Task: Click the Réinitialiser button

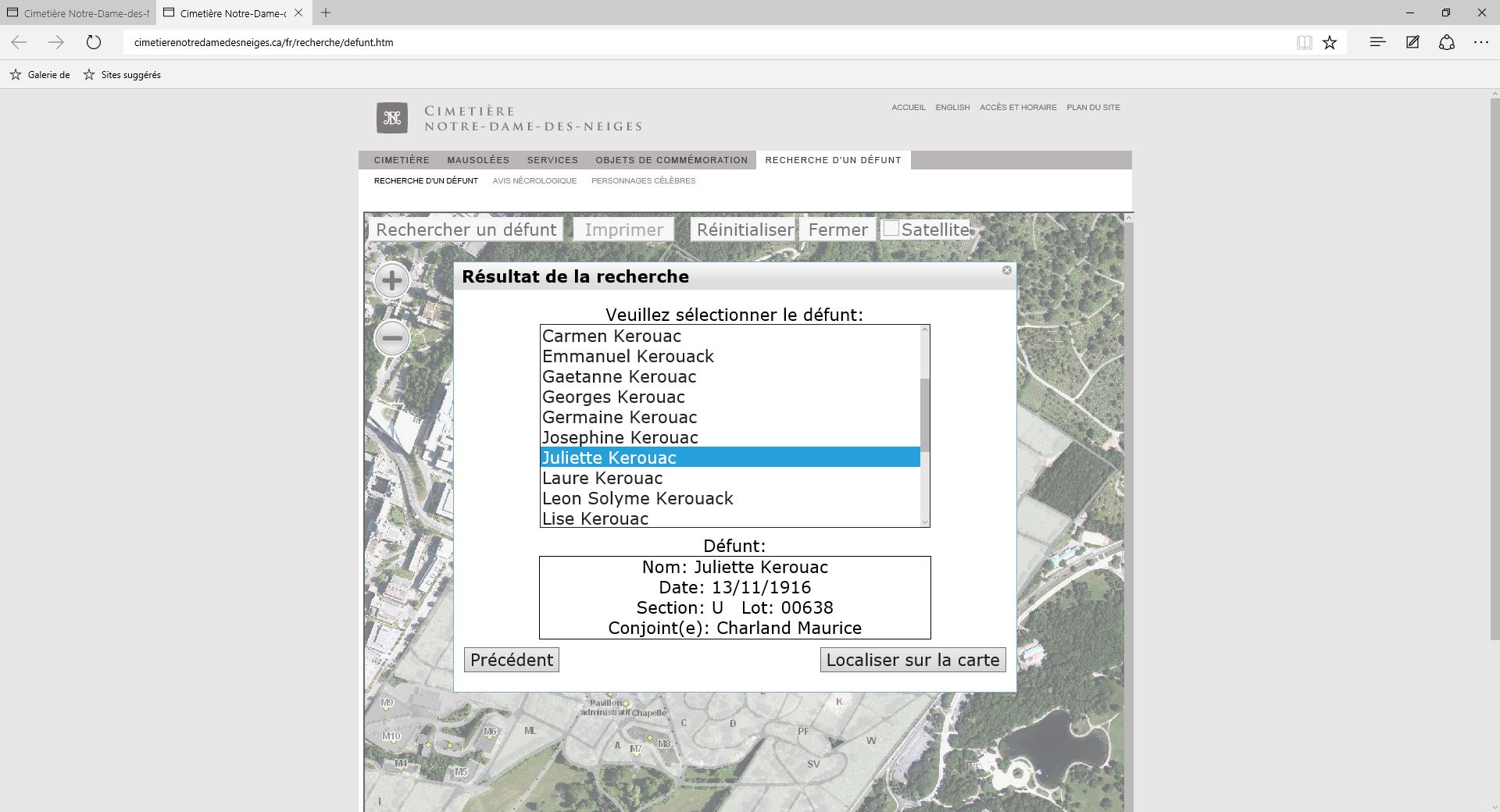Action: tap(743, 230)
